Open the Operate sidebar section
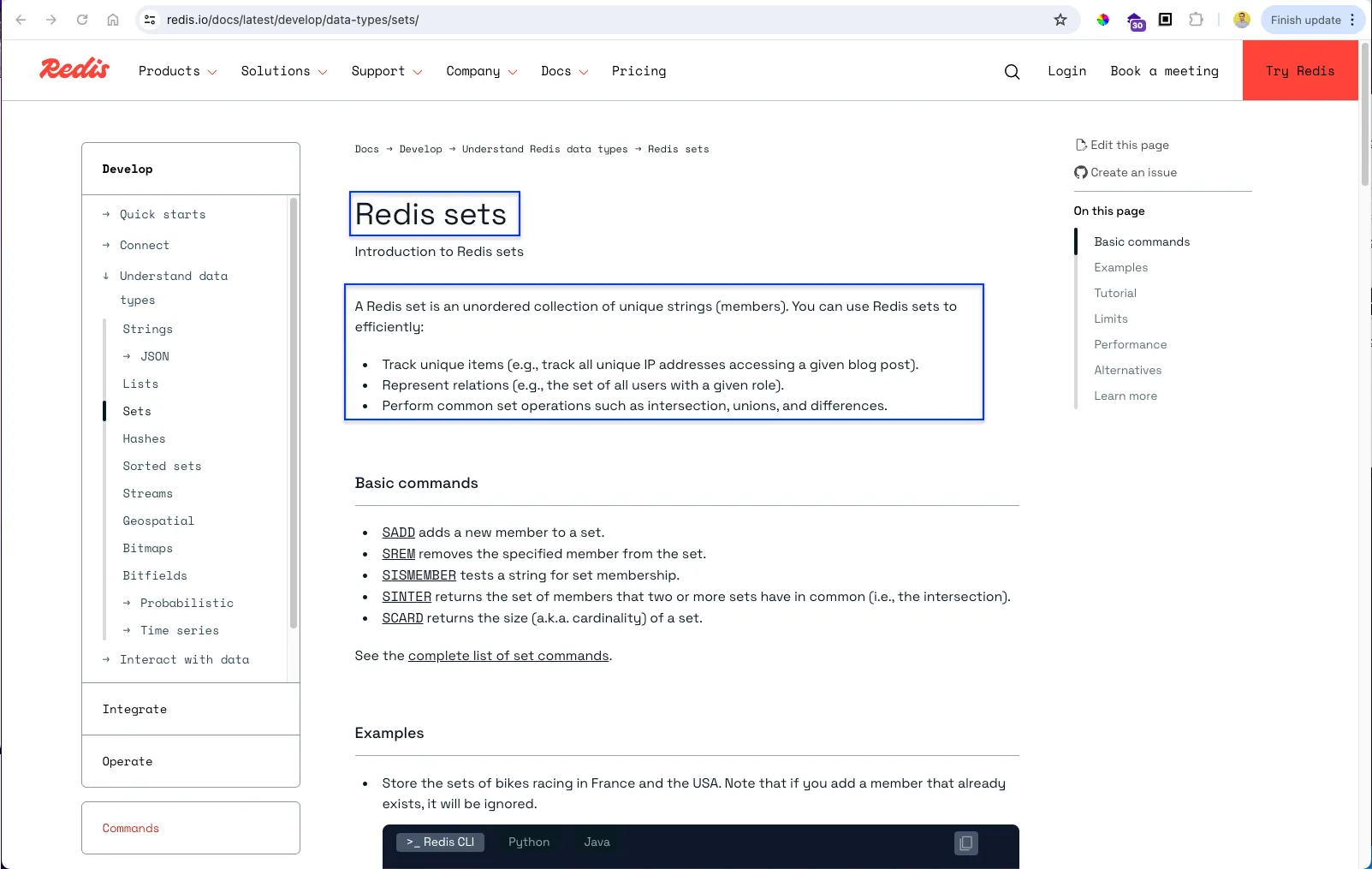The image size is (1372, 869). [191, 761]
